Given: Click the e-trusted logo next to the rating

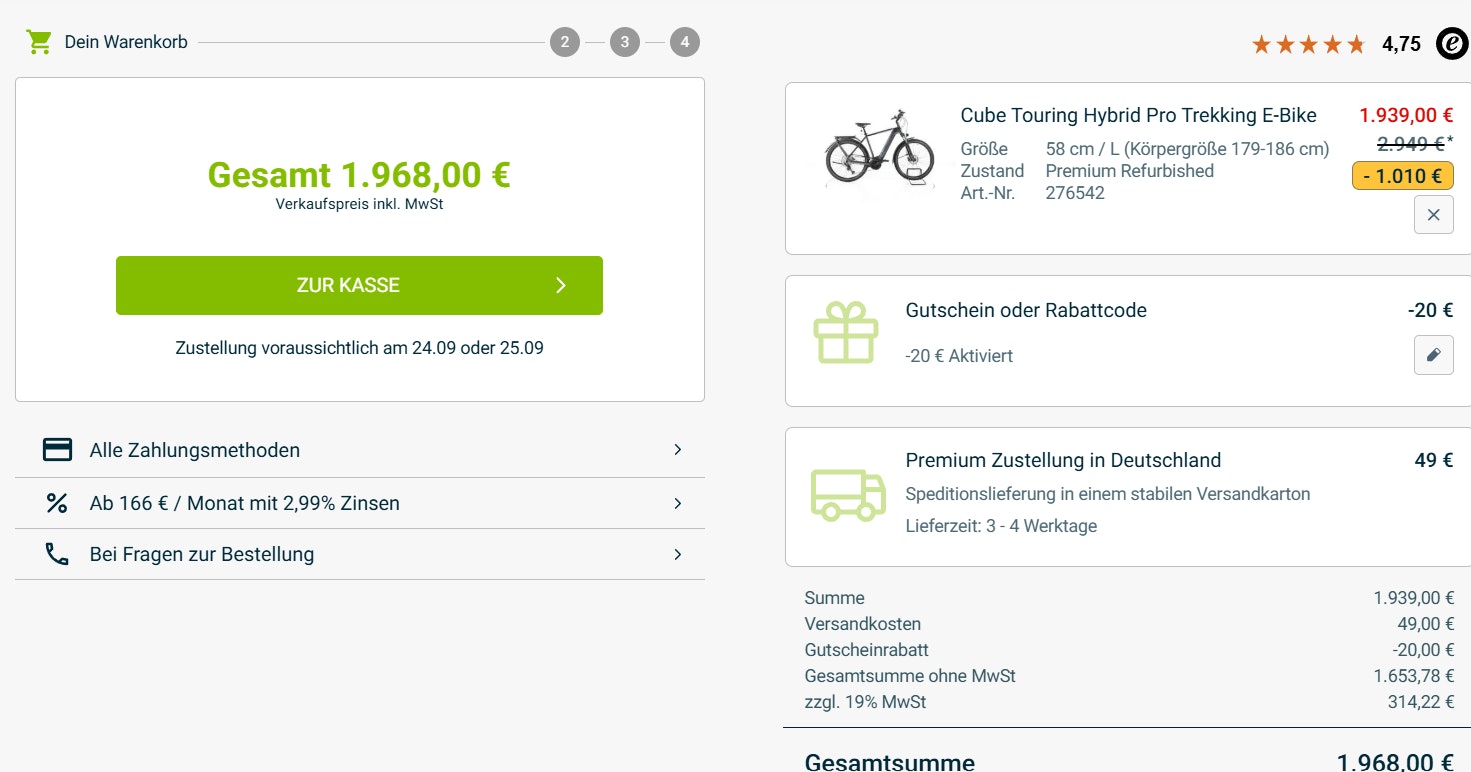Looking at the screenshot, I should 1451,43.
